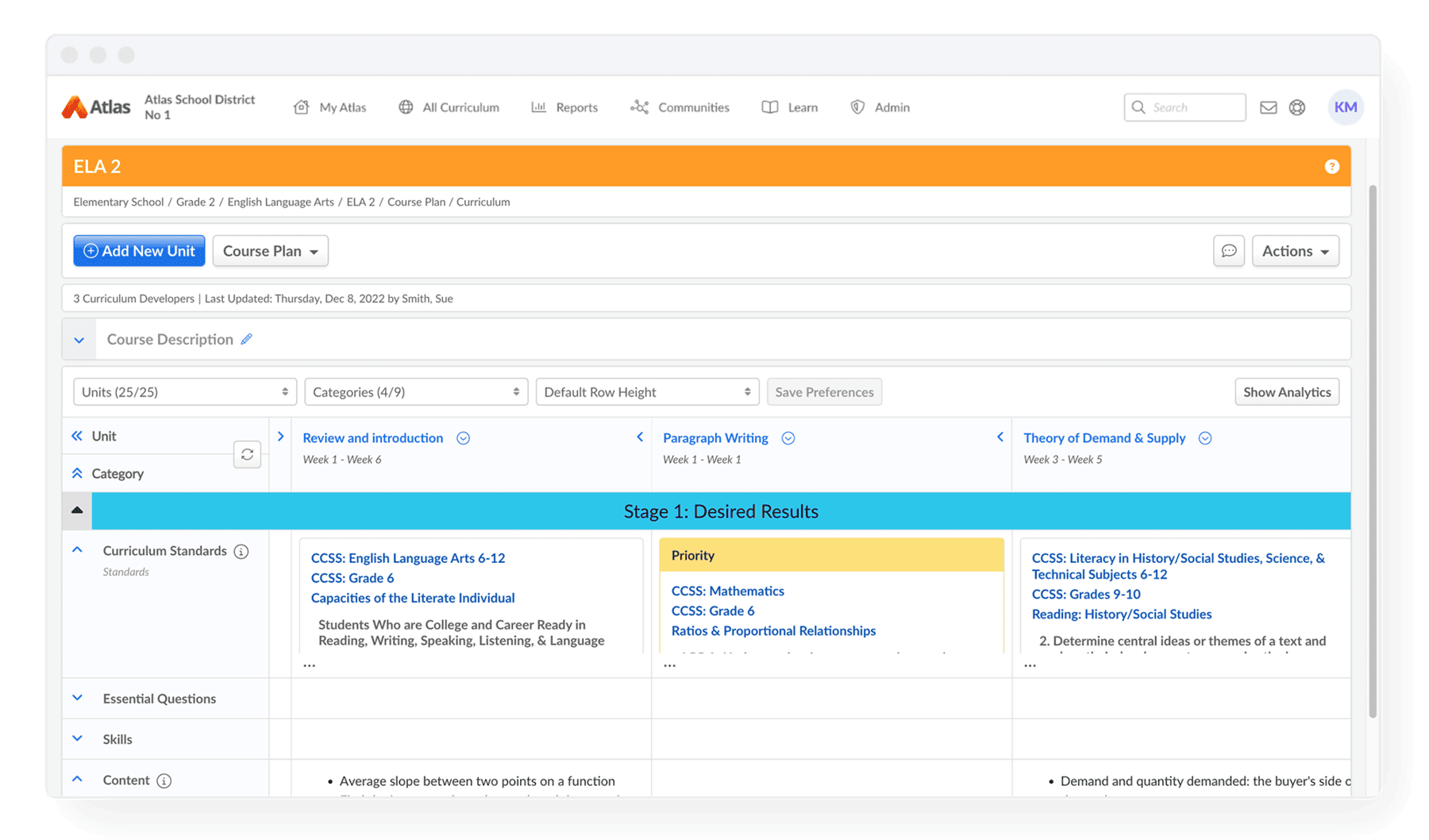Expand the Essential Questions row
The image size is (1429, 840).
click(x=77, y=699)
